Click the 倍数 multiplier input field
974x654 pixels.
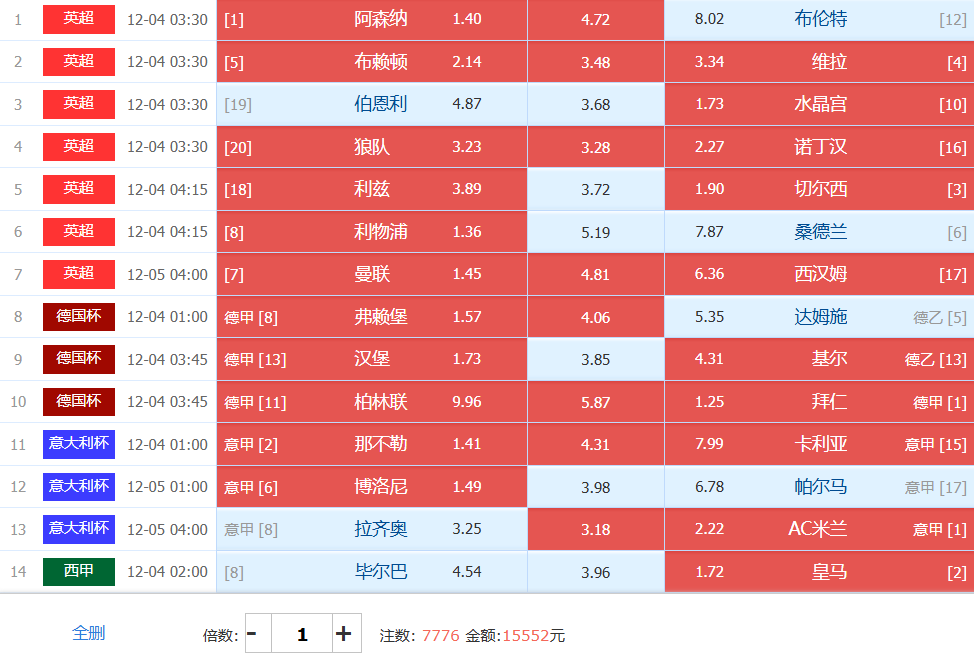click(x=302, y=634)
